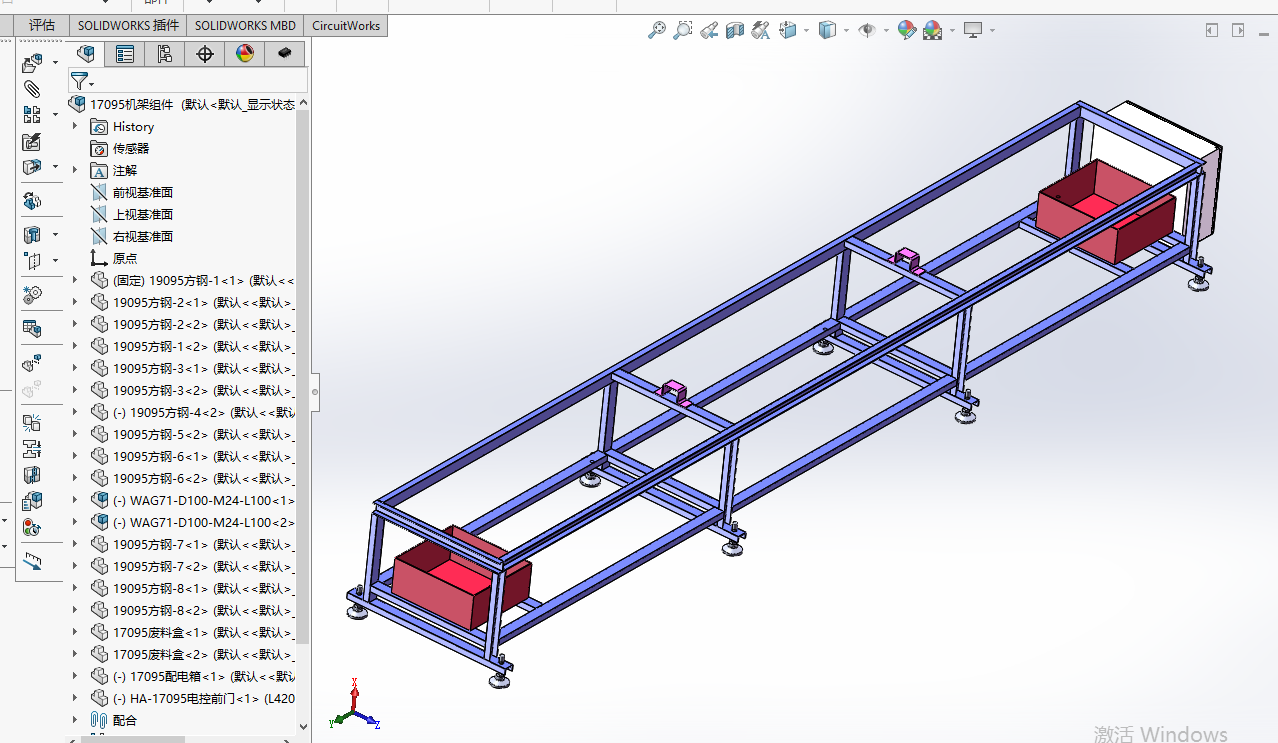
Task: Select the Zoom to Area tool
Action: (683, 31)
